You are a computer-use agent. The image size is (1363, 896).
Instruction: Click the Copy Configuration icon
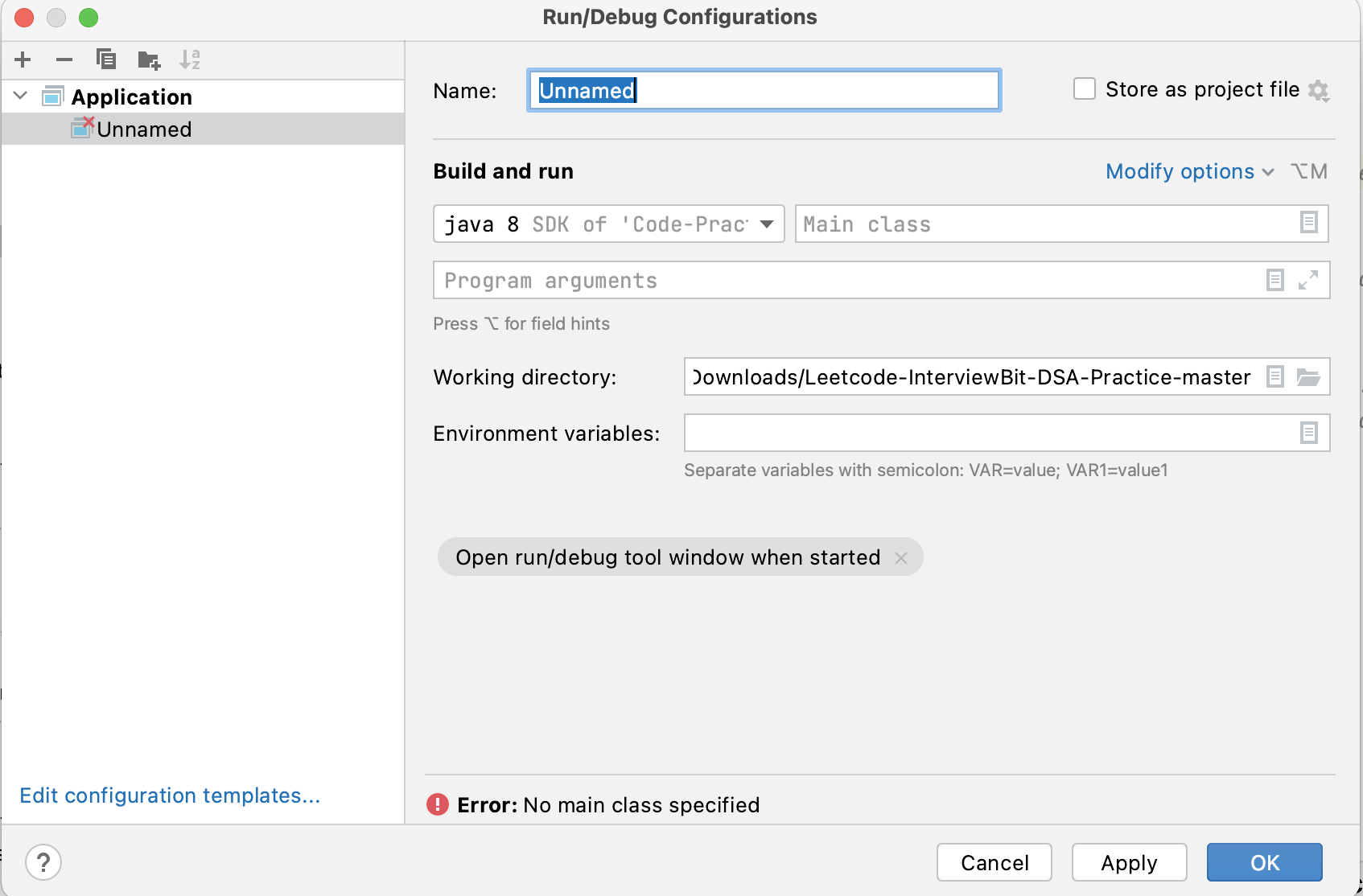(106, 60)
